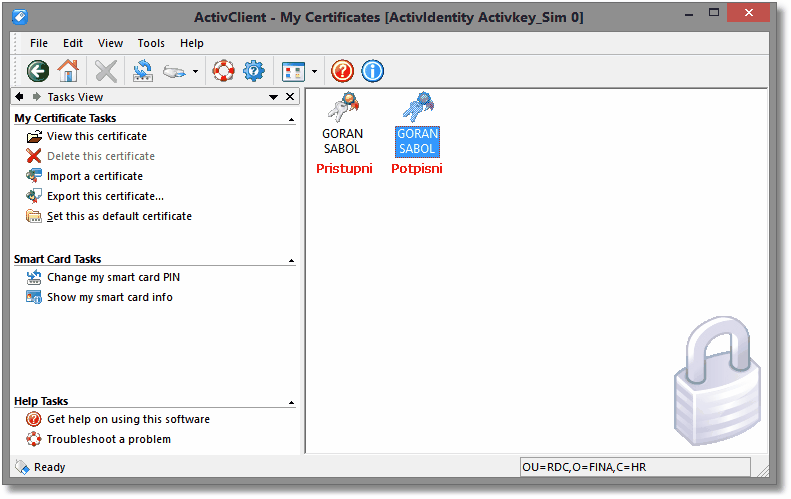Image resolution: width=791 pixels, height=499 pixels.
Task: Click Set this as default certificate
Action: pos(120,216)
